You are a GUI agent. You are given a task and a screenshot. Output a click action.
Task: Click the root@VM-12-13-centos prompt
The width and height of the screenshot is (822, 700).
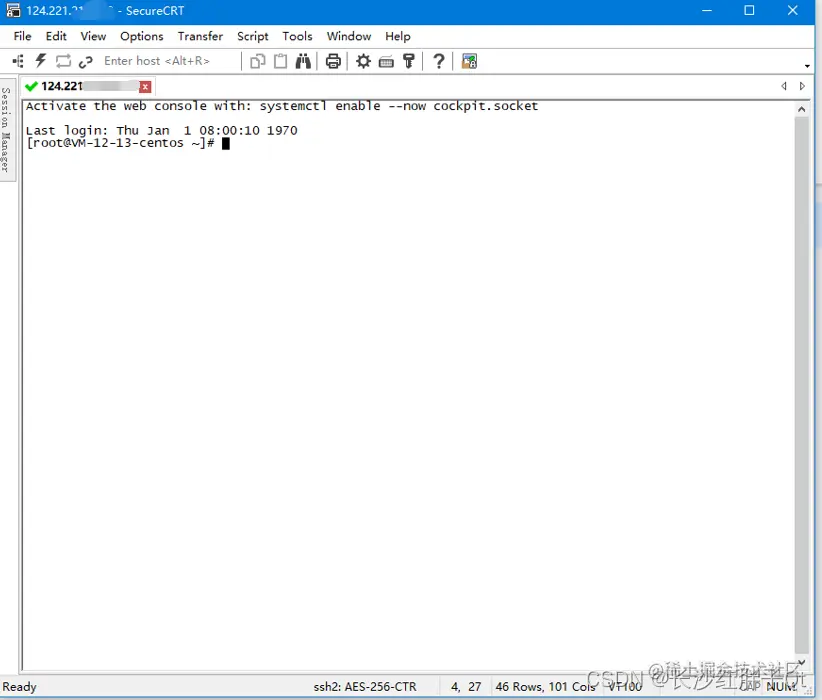coord(121,143)
